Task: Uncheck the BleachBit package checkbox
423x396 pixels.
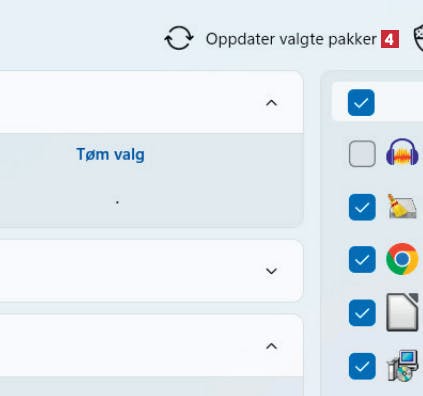Action: click(362, 207)
